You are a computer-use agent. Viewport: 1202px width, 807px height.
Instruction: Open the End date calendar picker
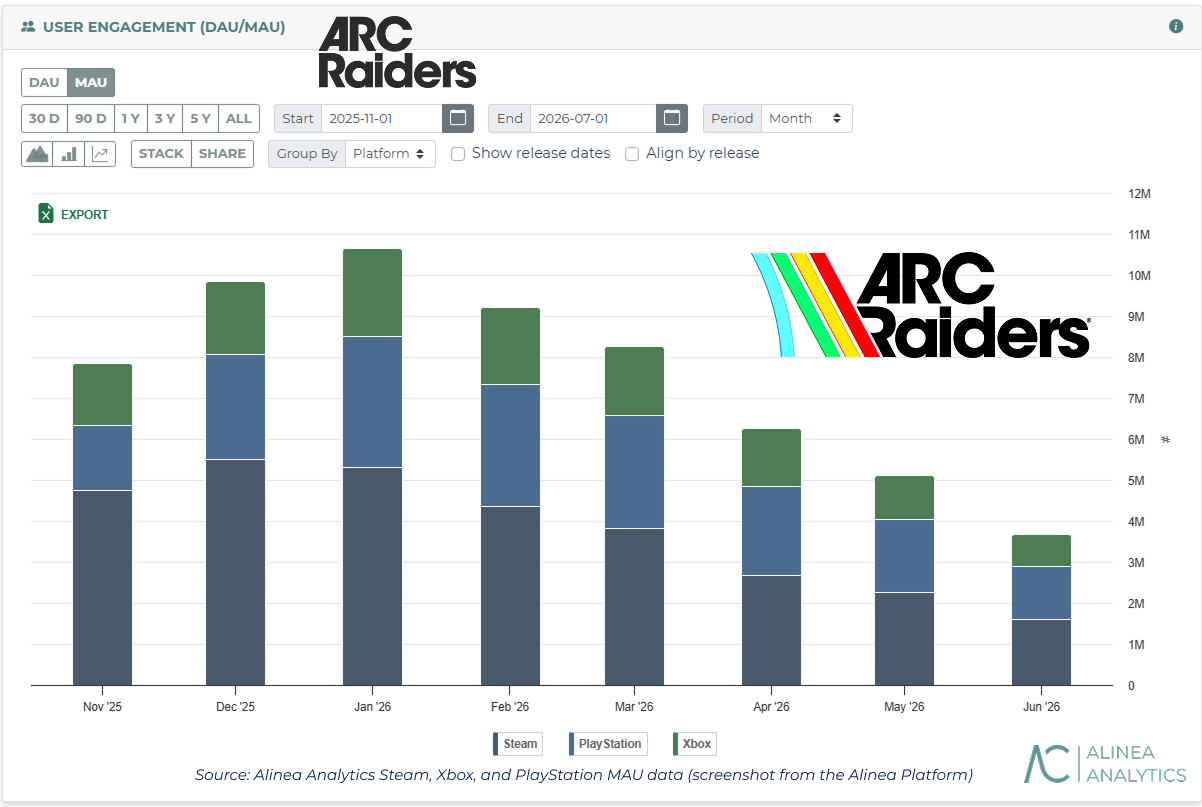click(x=672, y=118)
